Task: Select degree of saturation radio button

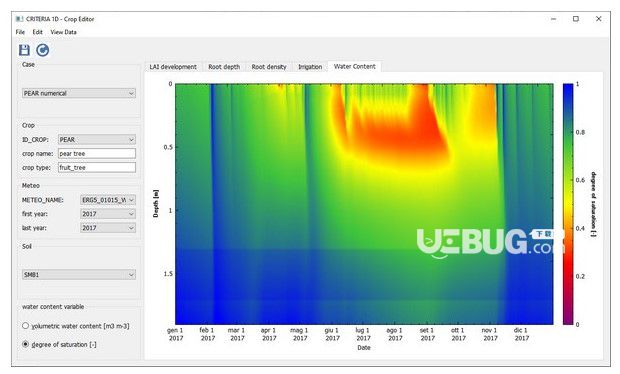Action: (x=26, y=344)
